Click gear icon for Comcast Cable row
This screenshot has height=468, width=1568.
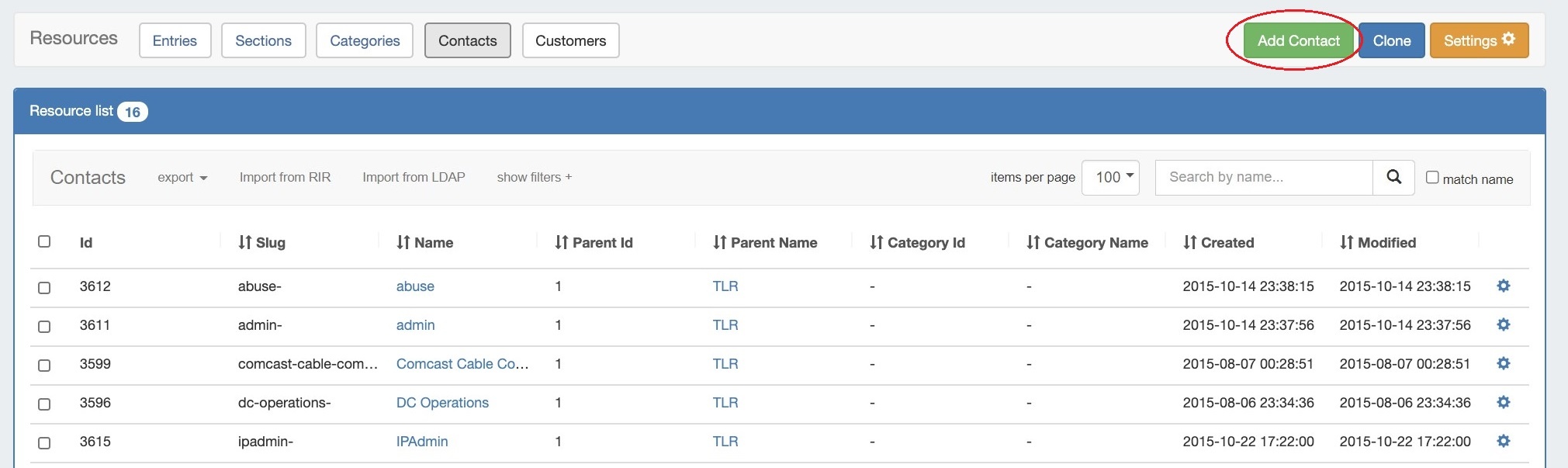point(1503,364)
